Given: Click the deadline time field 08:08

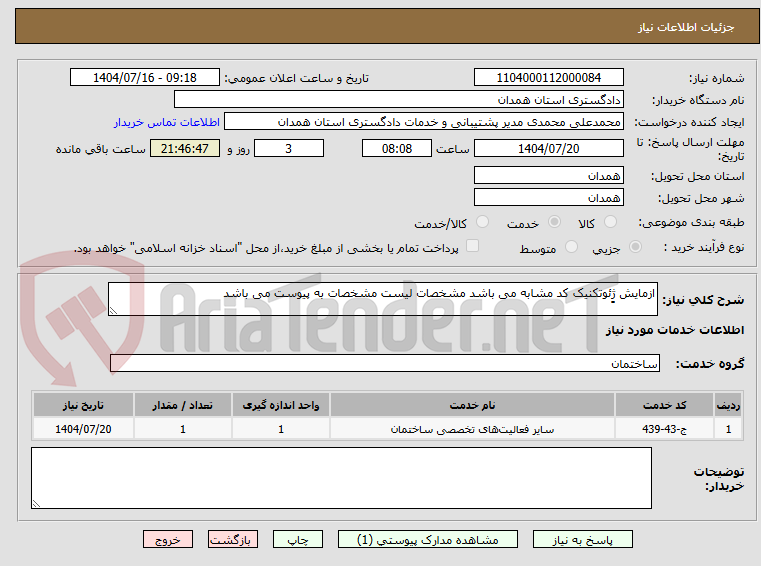Looking at the screenshot, I should click(x=397, y=148).
